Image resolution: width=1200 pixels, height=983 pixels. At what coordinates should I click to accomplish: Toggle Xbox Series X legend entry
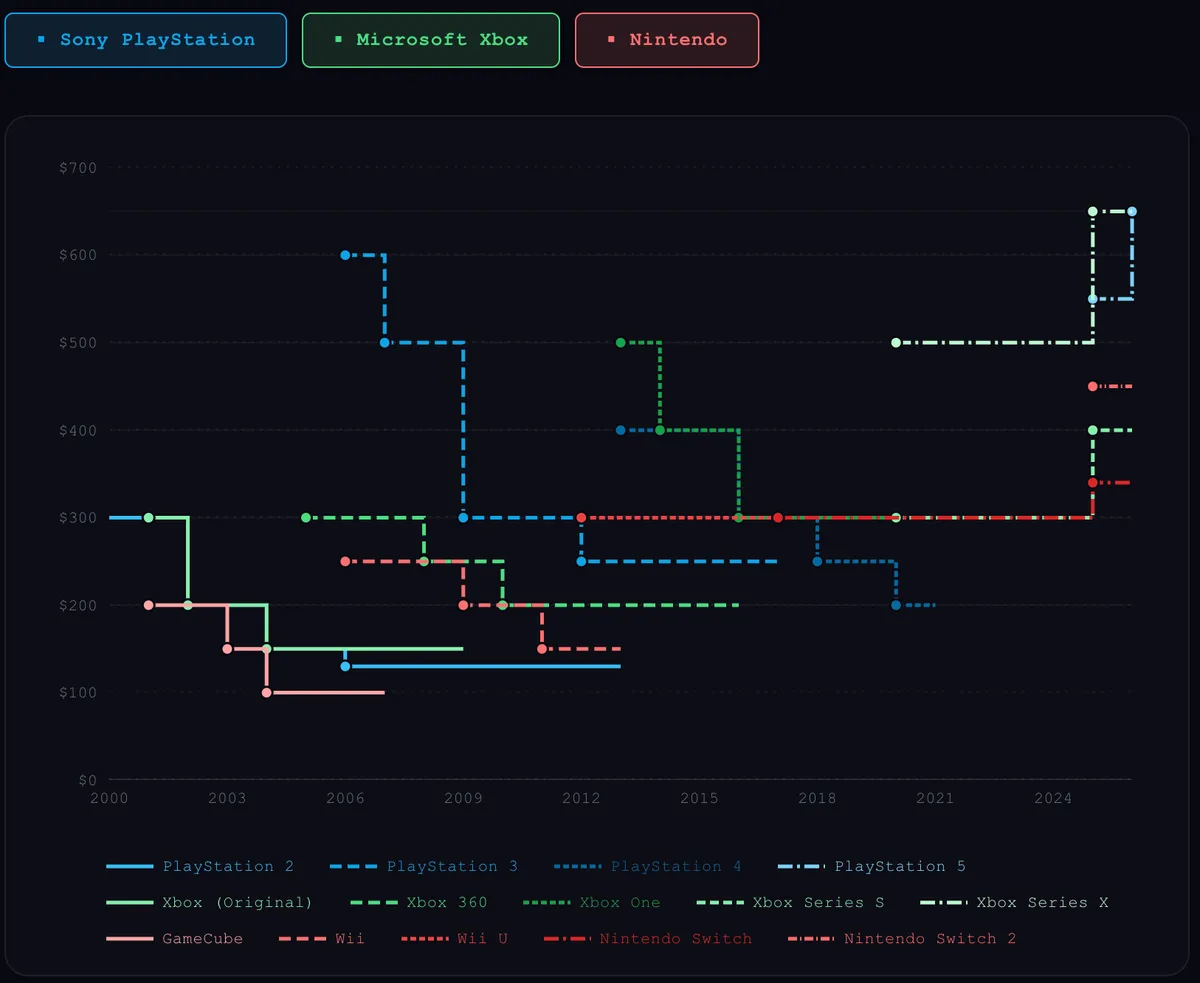click(1015, 902)
